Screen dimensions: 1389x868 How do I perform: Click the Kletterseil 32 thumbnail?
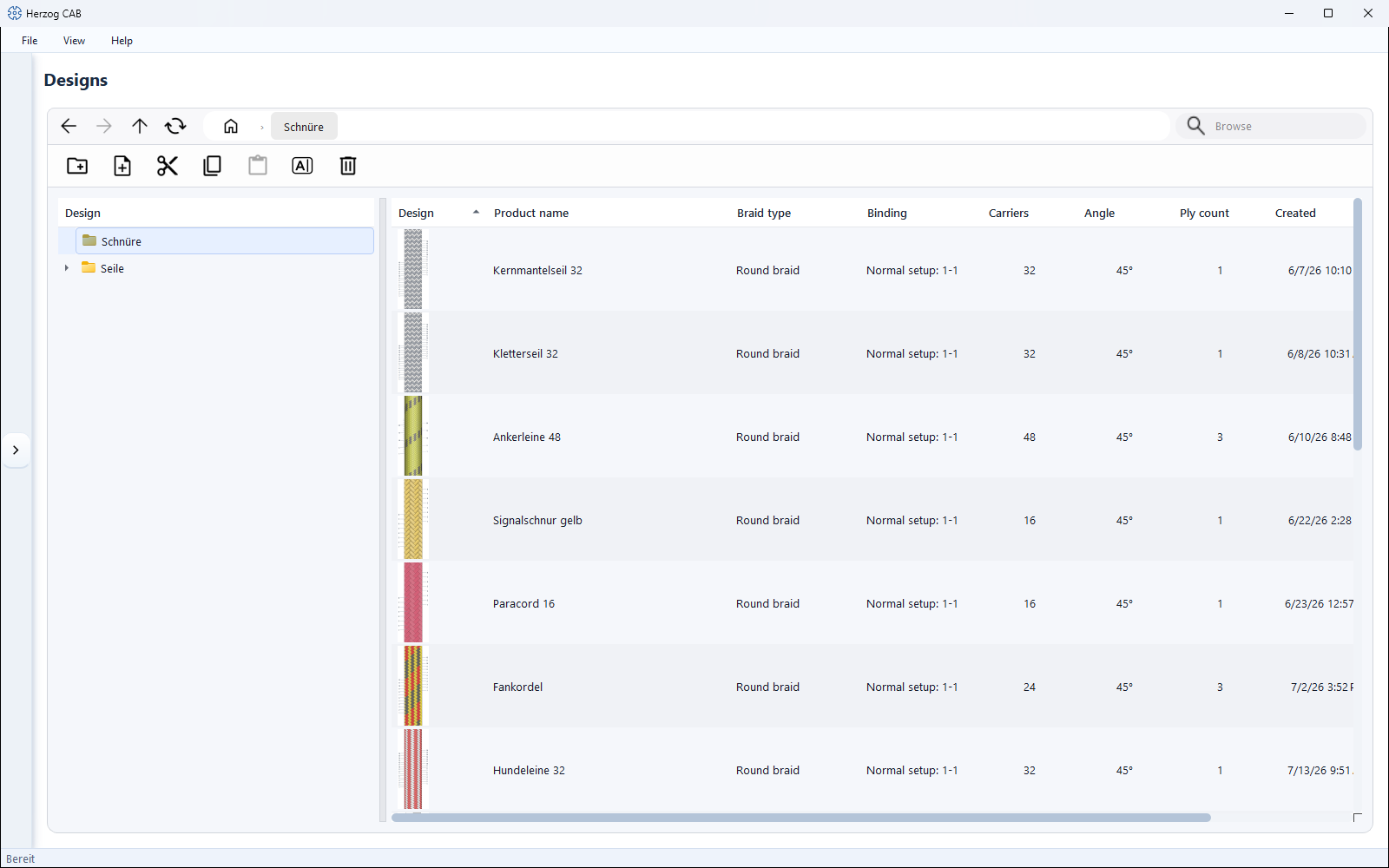point(413,353)
